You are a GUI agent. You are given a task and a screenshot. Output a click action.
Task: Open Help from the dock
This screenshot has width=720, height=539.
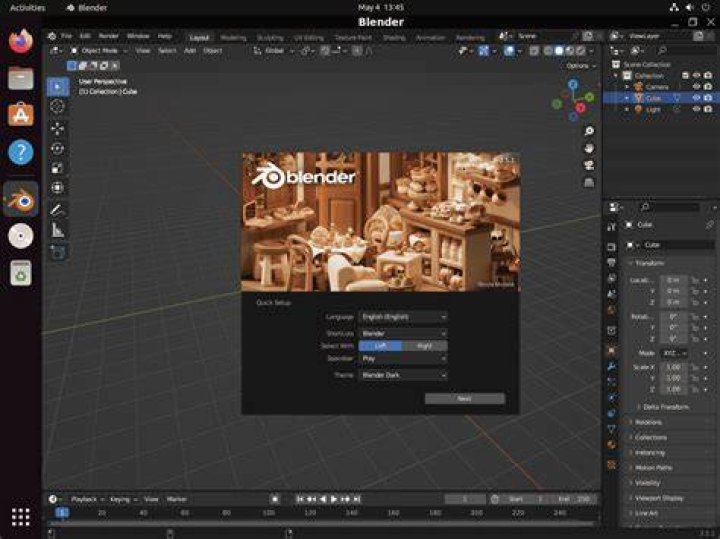pyautogui.click(x=21, y=152)
